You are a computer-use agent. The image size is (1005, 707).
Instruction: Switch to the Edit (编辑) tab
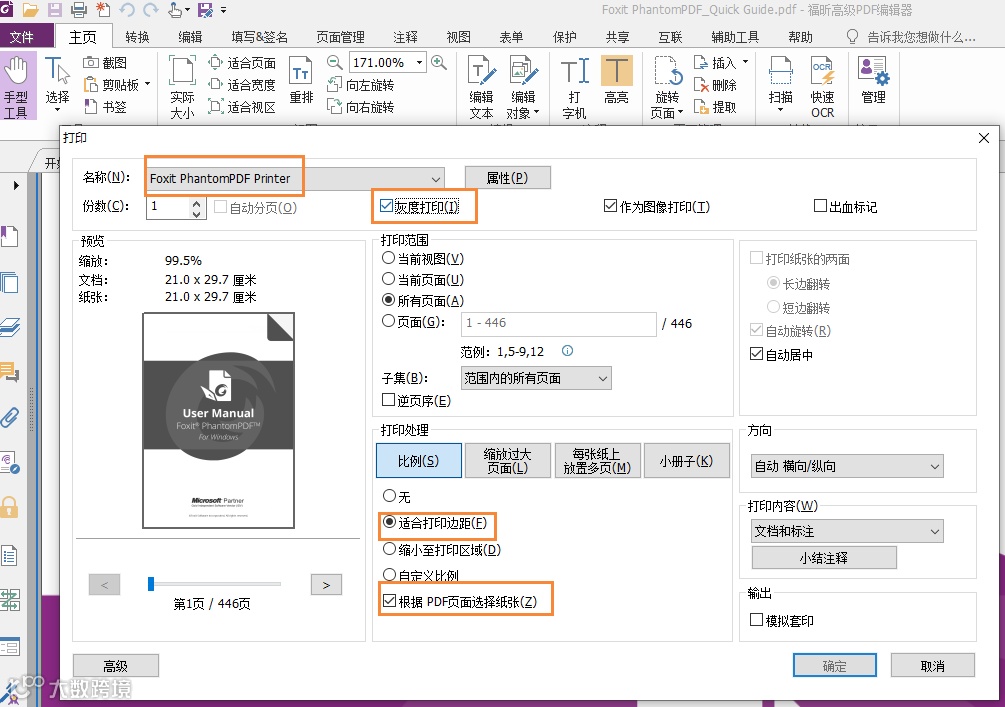point(190,37)
